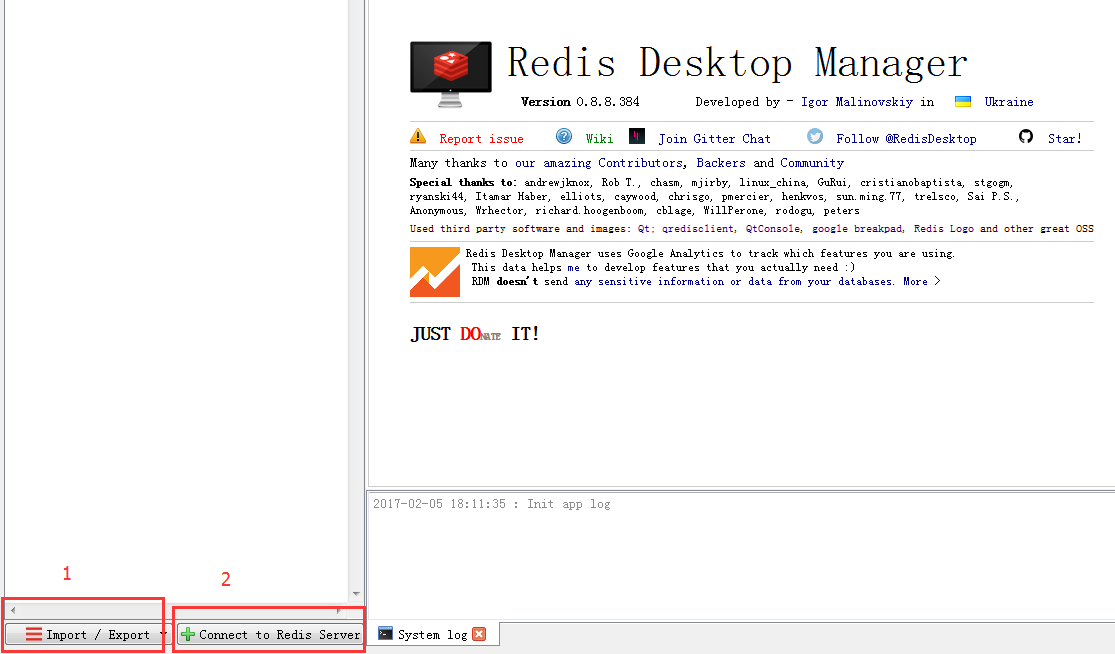
Task: Click the red hamburger Import/Export icon
Action: coord(33,634)
